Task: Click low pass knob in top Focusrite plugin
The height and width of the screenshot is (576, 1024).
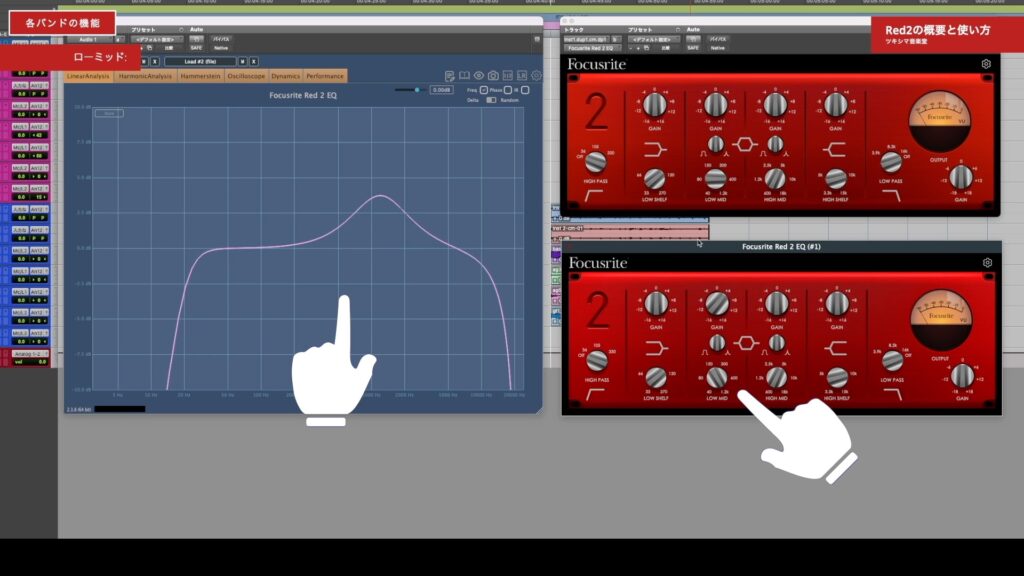Action: click(x=891, y=161)
